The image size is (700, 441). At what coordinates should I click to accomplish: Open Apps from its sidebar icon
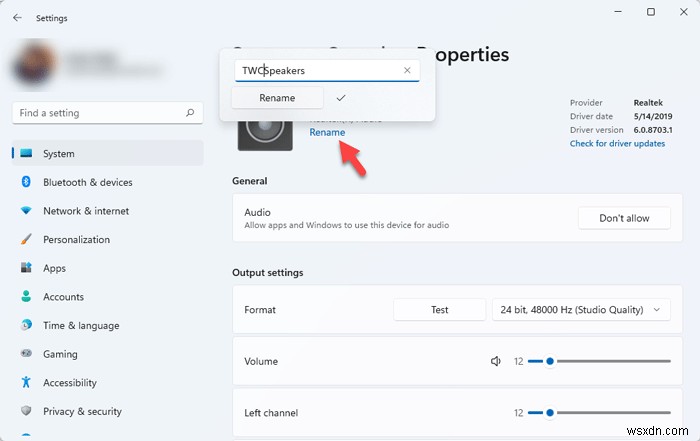[26, 268]
